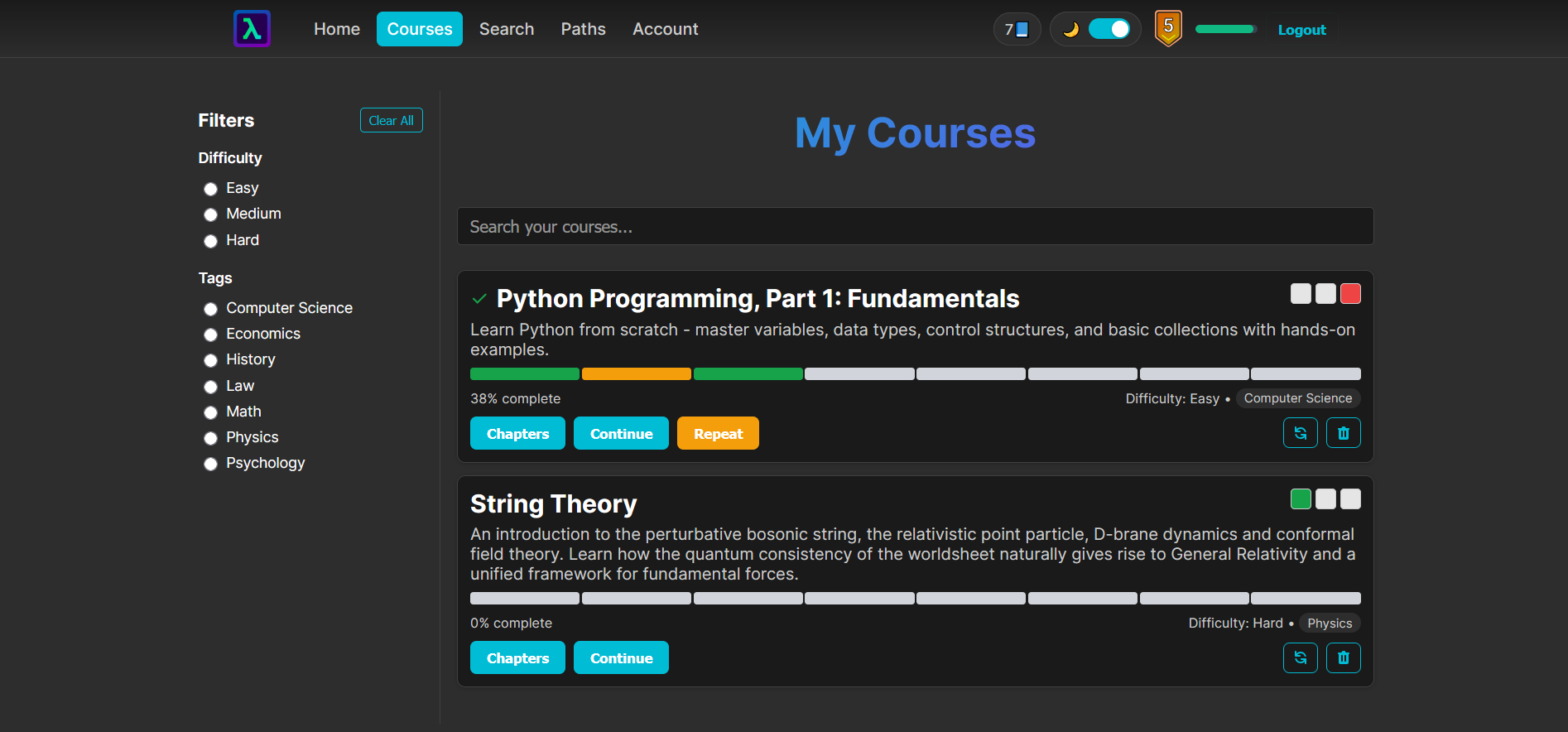Viewport: 1568px width, 732px height.
Task: Filter by Economics tag
Action: [210, 335]
